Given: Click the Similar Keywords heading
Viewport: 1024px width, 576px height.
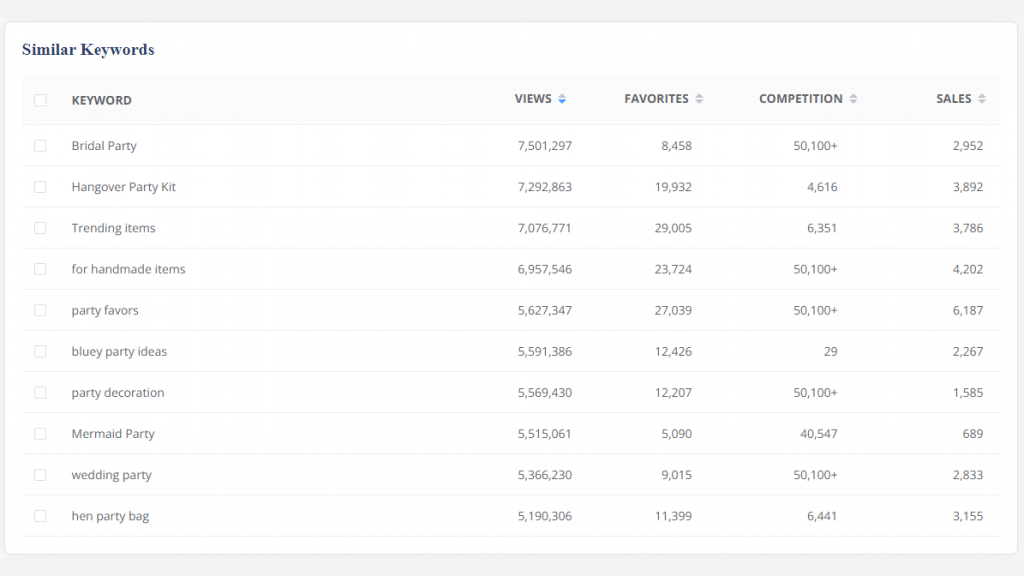Looking at the screenshot, I should coord(88,50).
